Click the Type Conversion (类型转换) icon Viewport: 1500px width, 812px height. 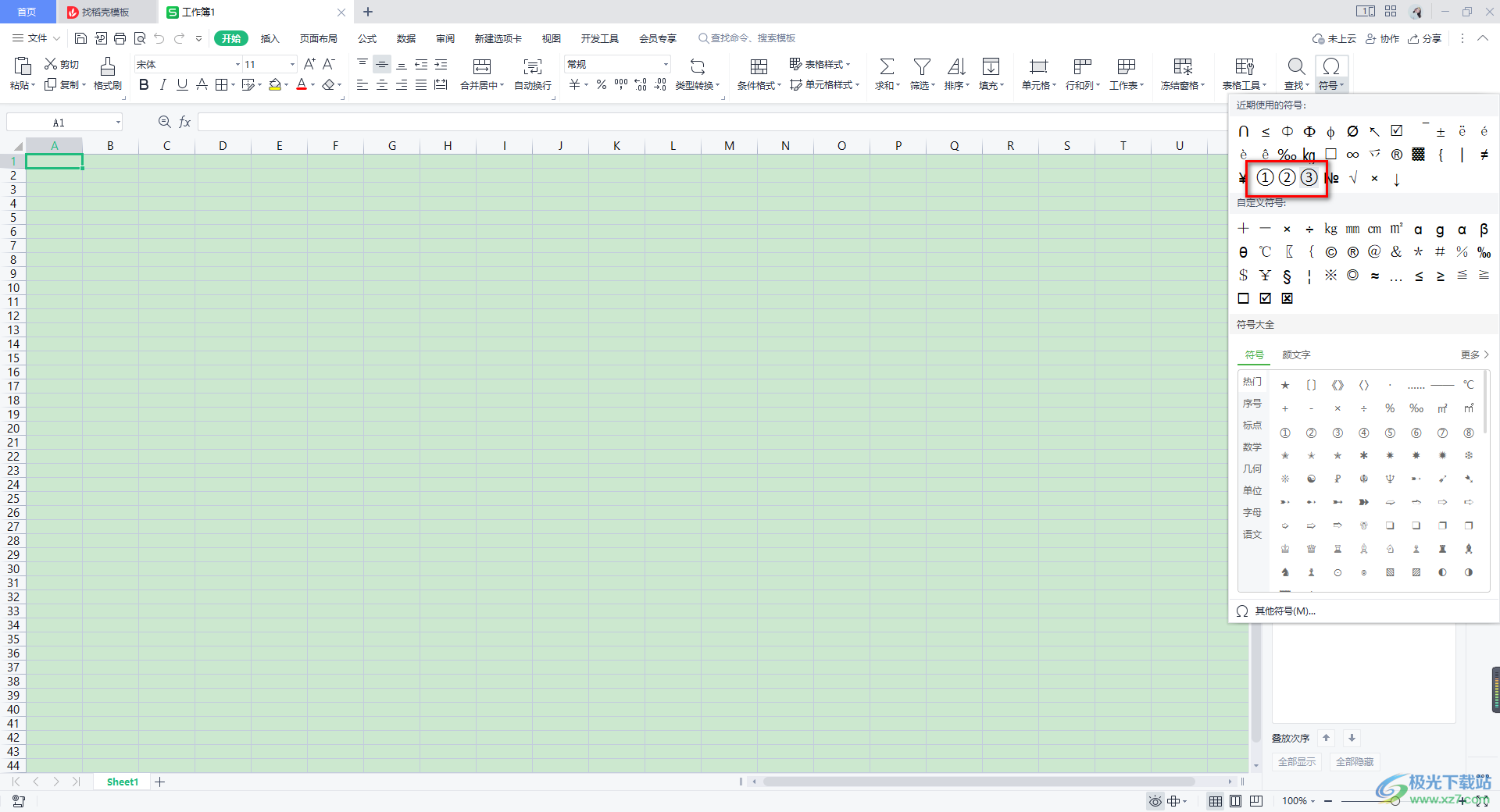[x=698, y=66]
